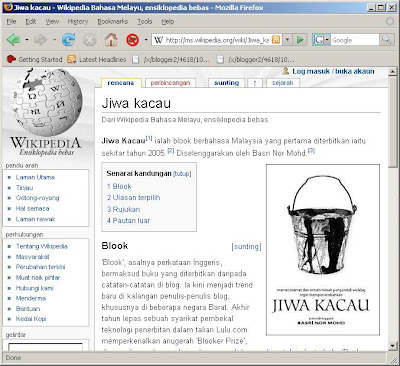Open the Latest Headlines feed bookmark
The height and width of the screenshot is (366, 400).
[x=97, y=60]
